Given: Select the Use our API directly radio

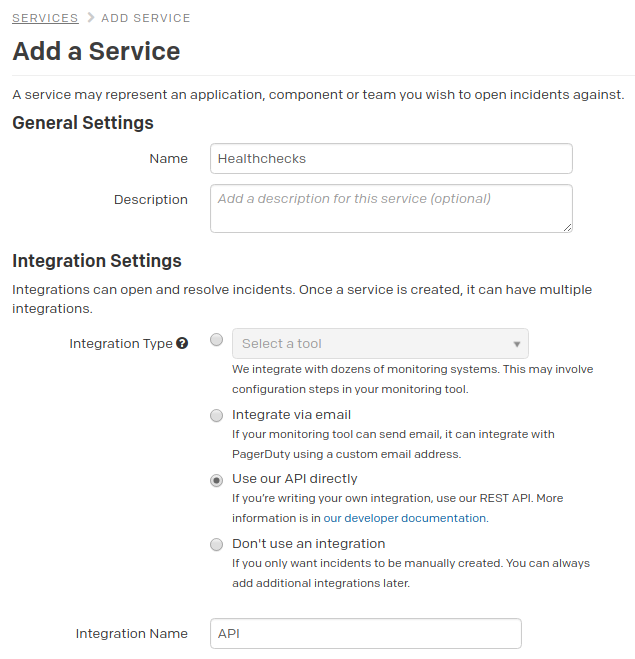Looking at the screenshot, I should (217, 480).
